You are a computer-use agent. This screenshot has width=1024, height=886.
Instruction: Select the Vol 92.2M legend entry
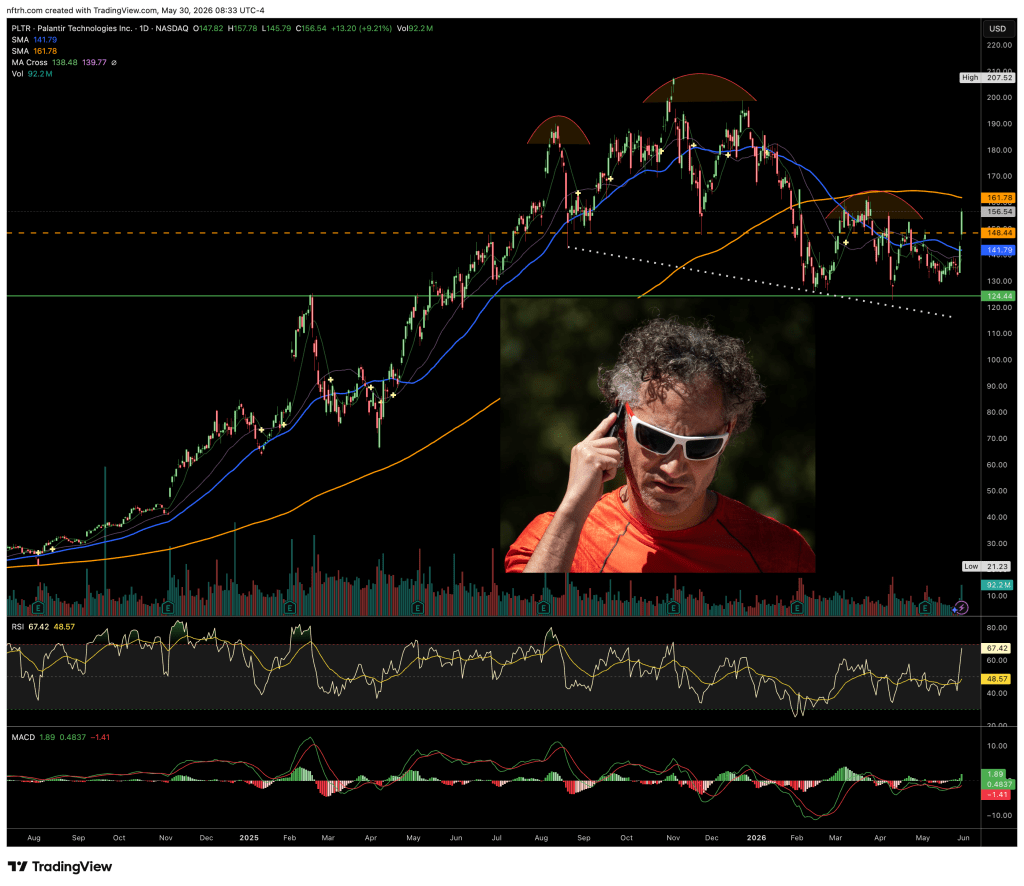(x=31, y=74)
